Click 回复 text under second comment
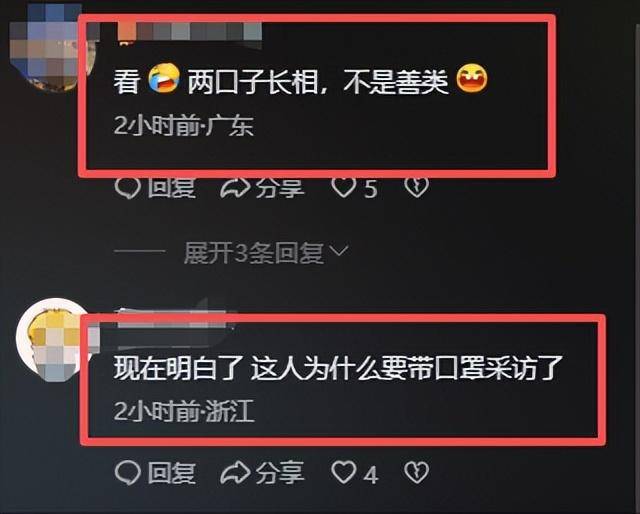640x514 pixels. (171, 473)
